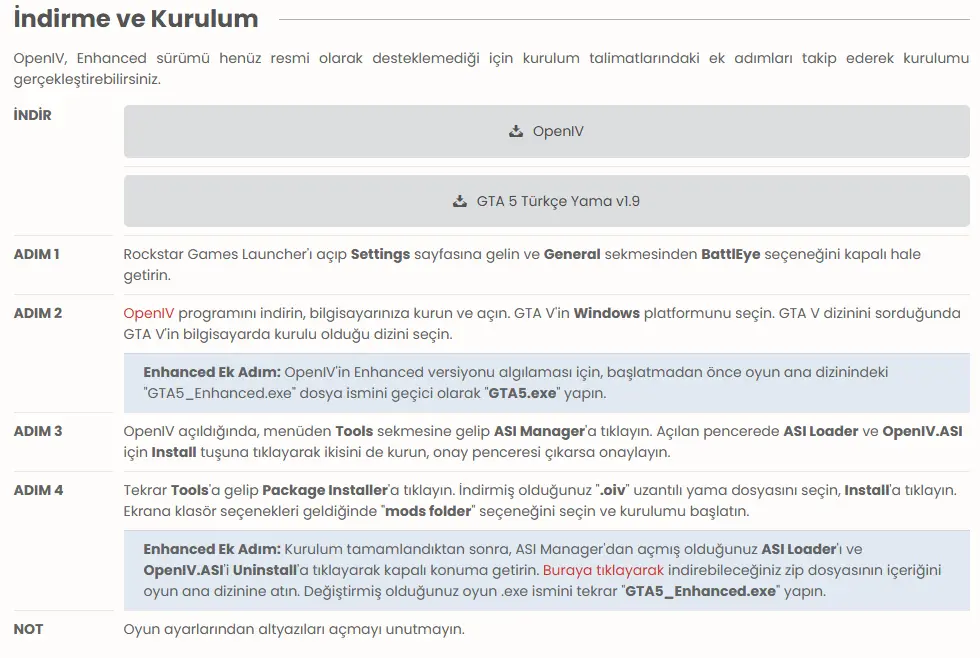Click the 'Enhanced Ek Adım:' label under ADIM 4
This screenshot has width=980, height=658.
click(x=212, y=549)
